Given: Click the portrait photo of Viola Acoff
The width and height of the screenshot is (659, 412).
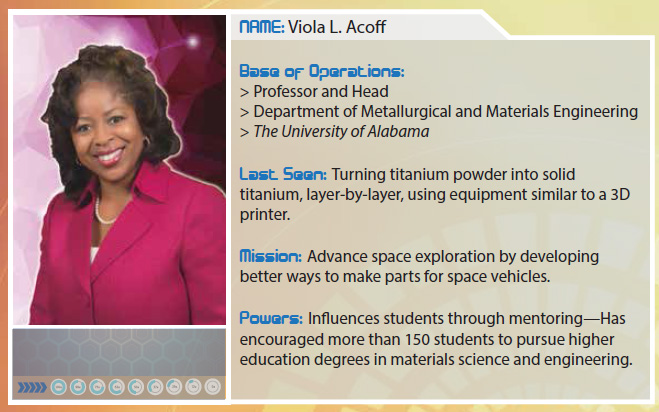Looking at the screenshot, I should 119,170.
